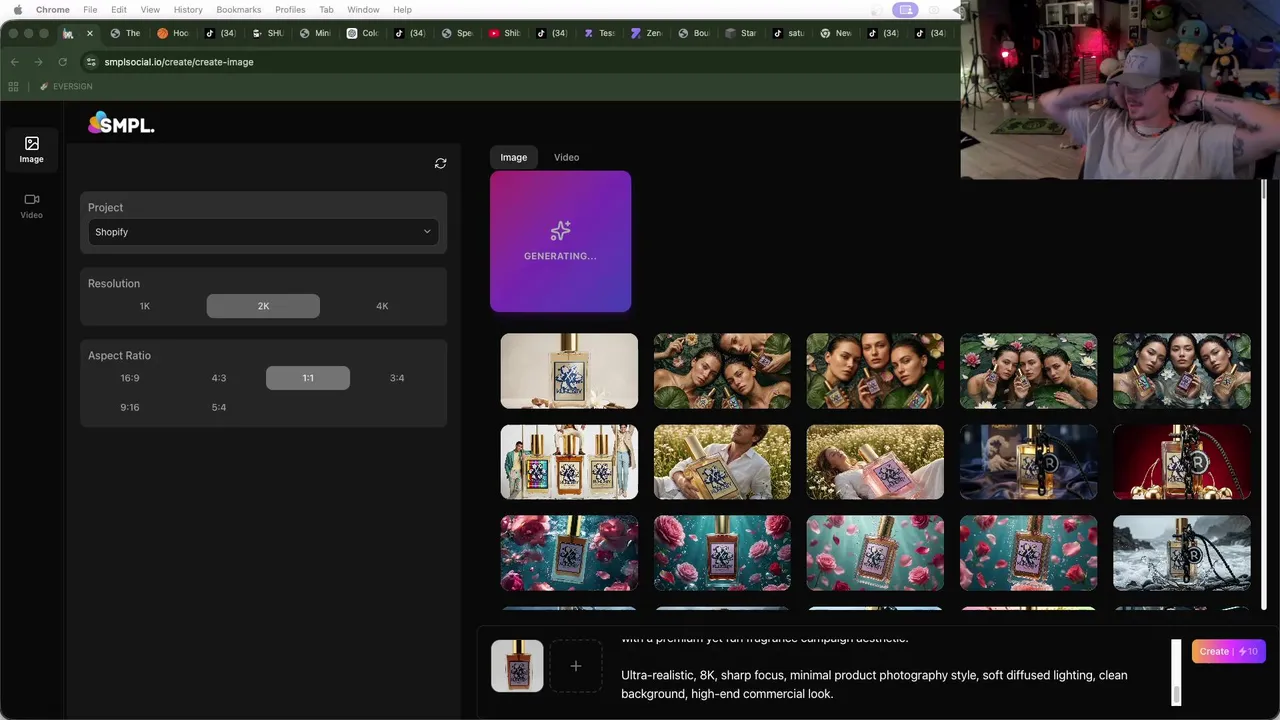Choose the 4:3 aspect ratio
This screenshot has width=1280, height=720.
(x=219, y=378)
